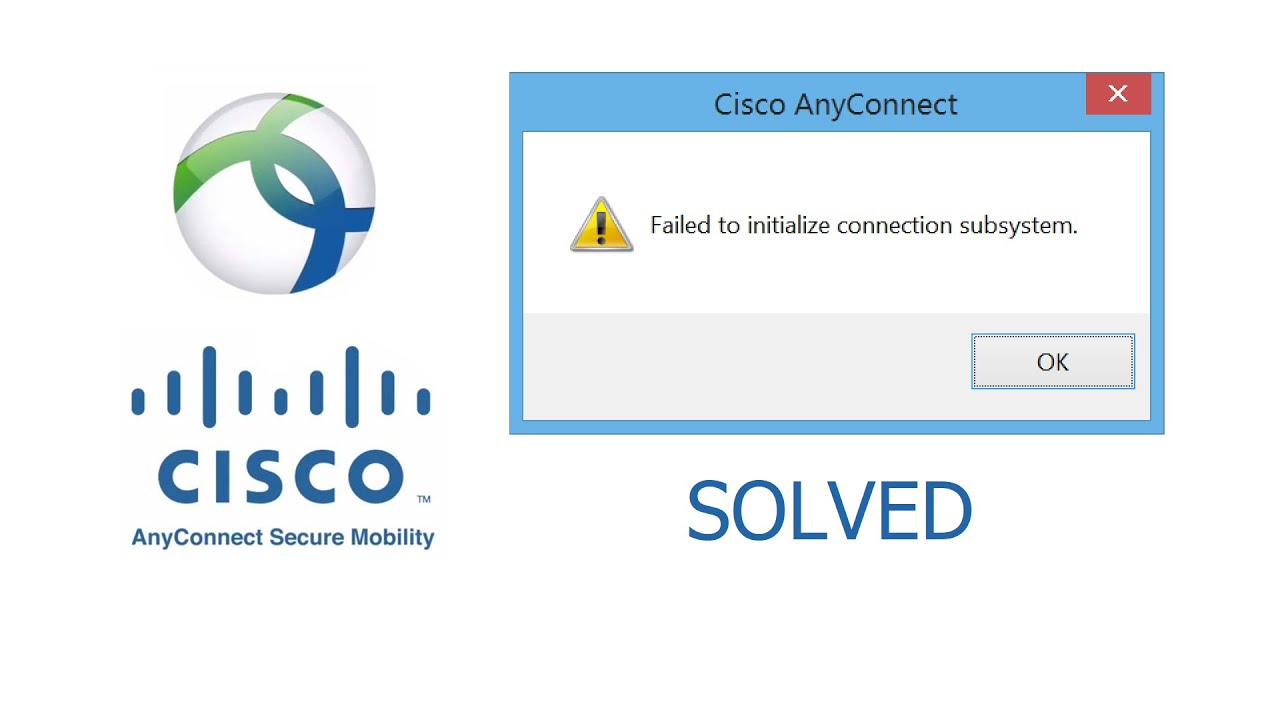
Task: Click the TM trademark symbol
Action: 423,498
